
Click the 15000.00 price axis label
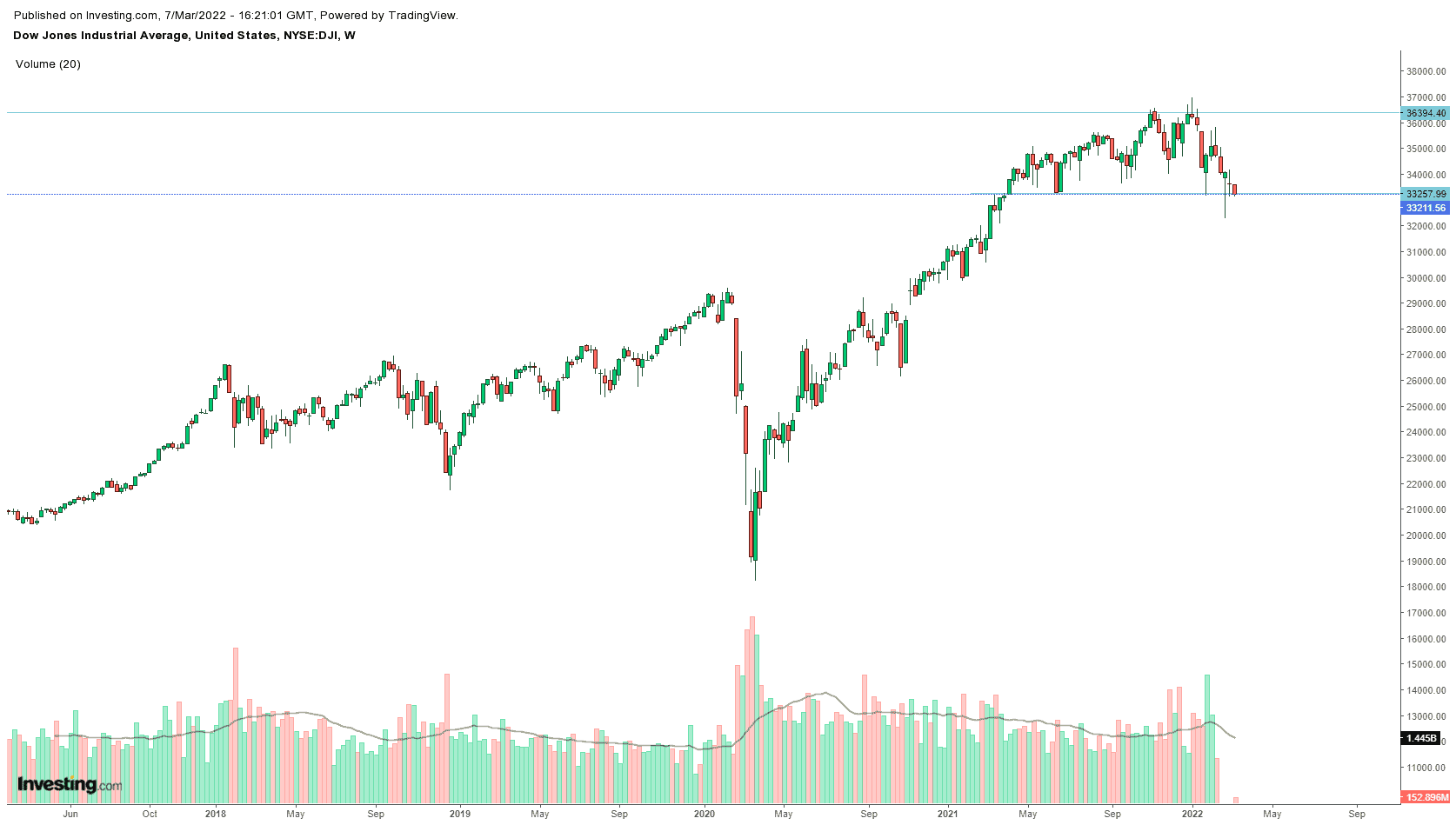tap(1426, 664)
